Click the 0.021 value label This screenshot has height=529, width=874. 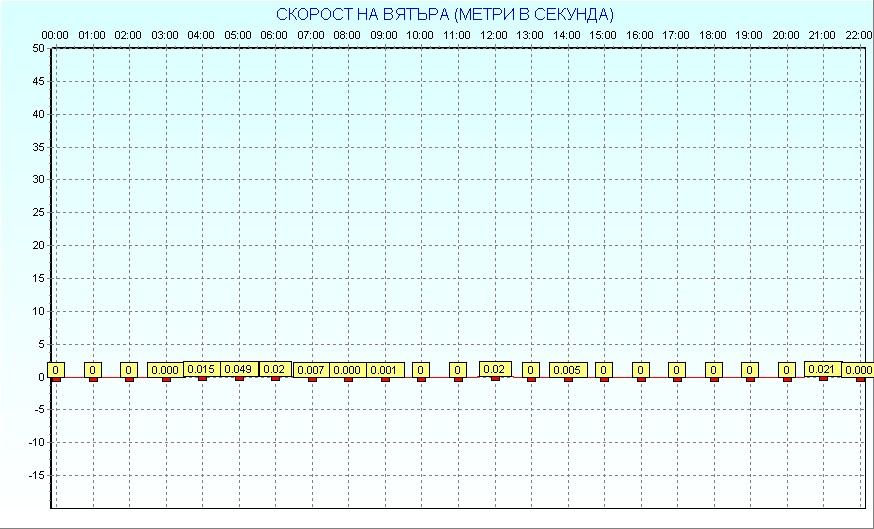click(x=822, y=369)
